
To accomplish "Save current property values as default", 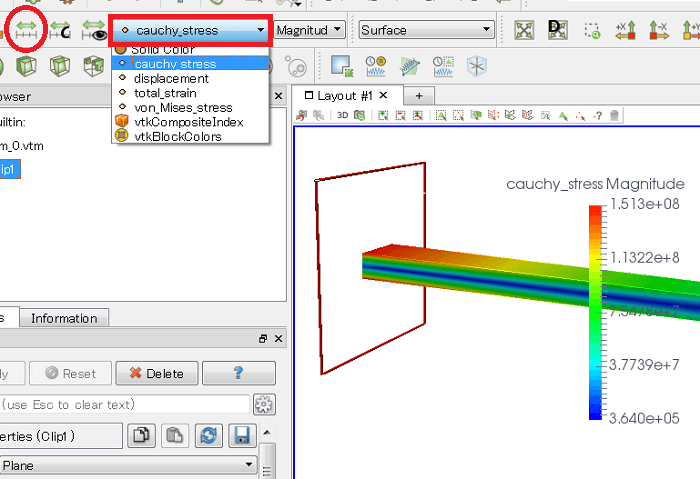I will tap(240, 435).
